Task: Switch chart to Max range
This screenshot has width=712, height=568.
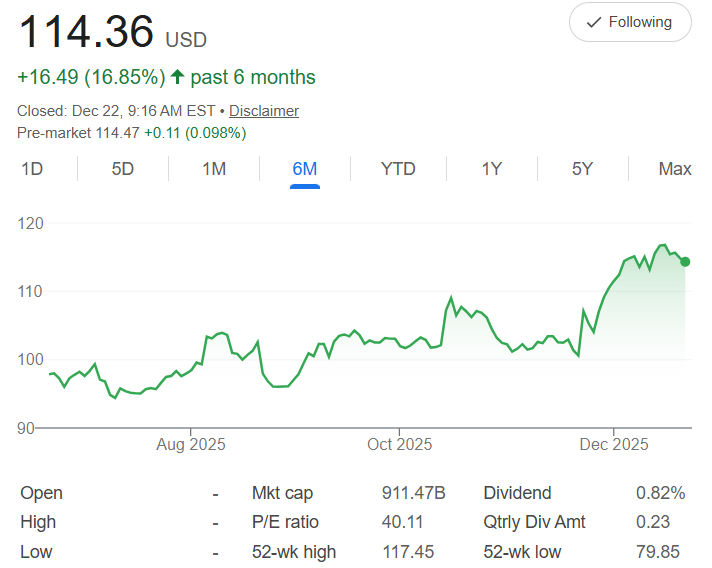Action: (x=675, y=169)
